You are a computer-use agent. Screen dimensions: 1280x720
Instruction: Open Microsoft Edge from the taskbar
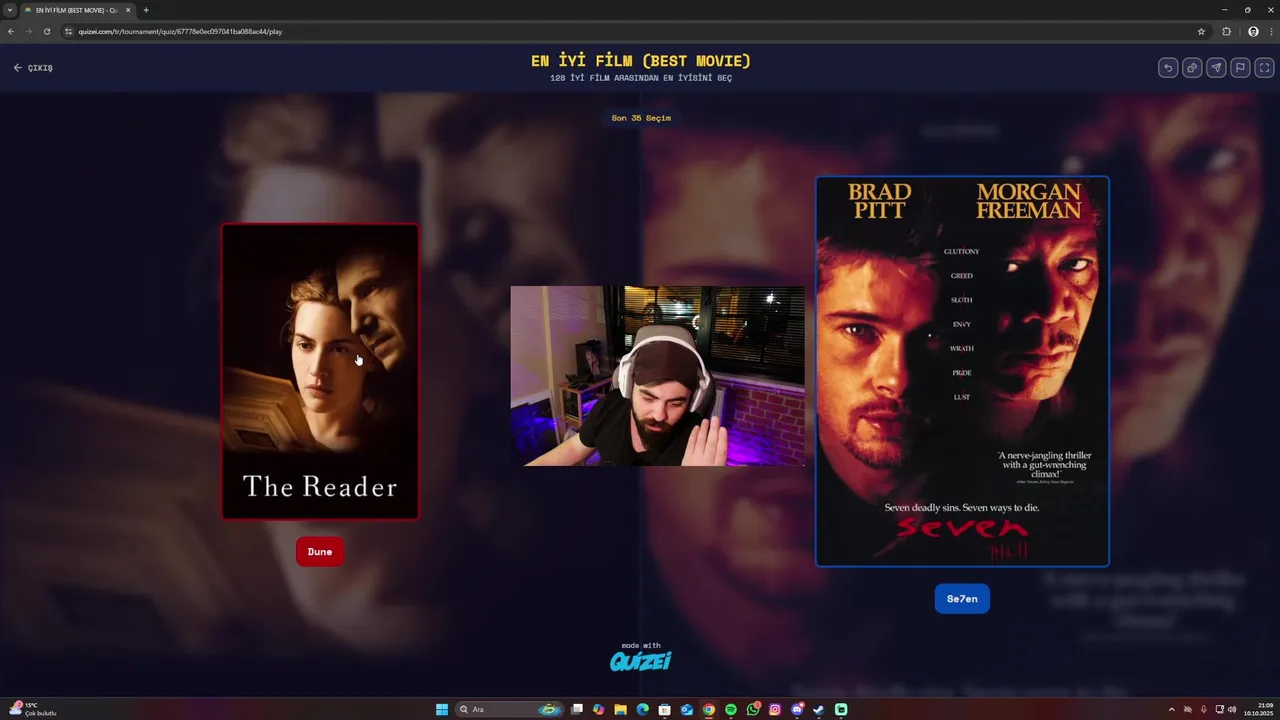642,709
